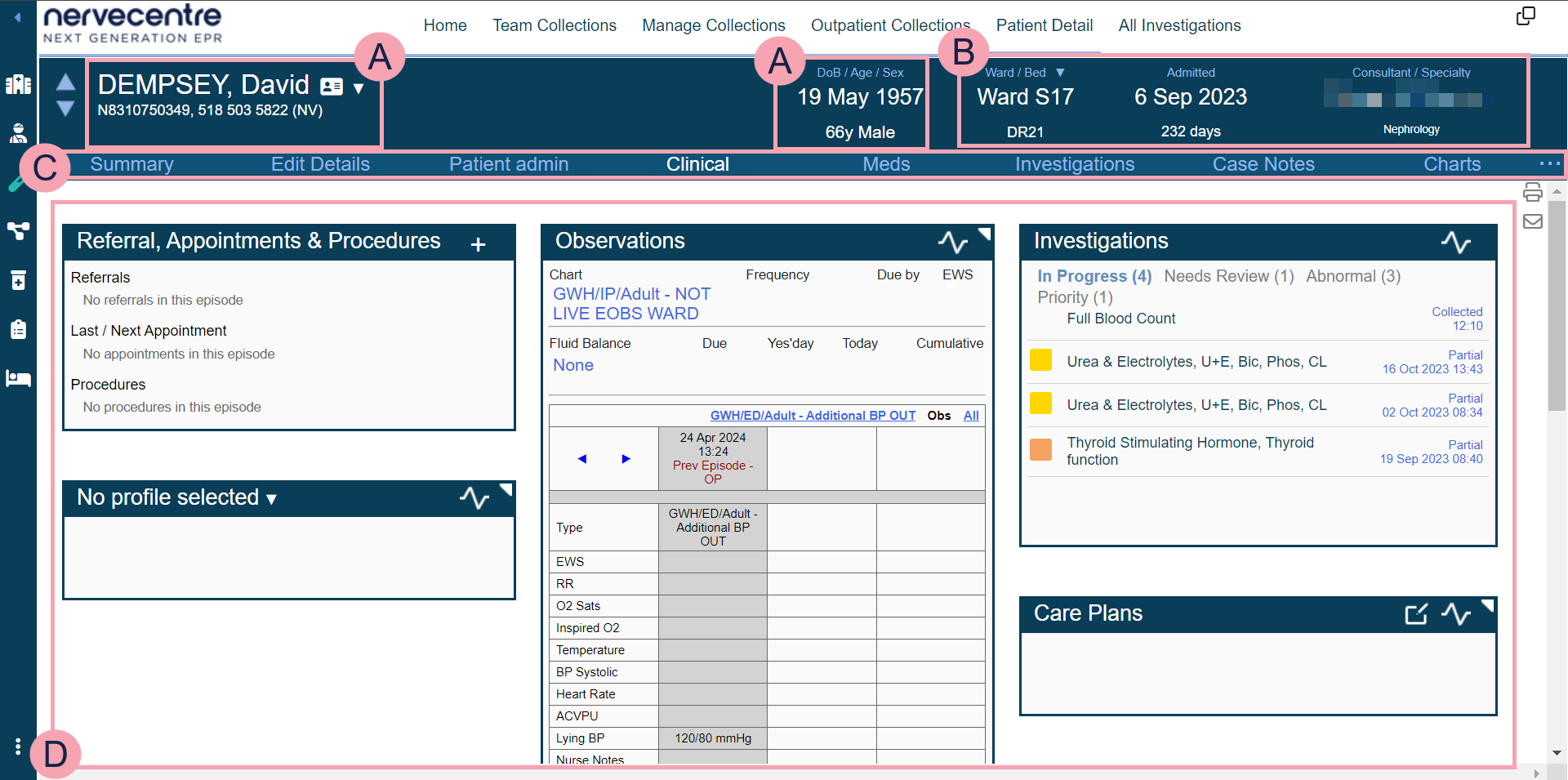Select Needs Review (1) filter
This screenshot has width=1568, height=780.
(1228, 276)
